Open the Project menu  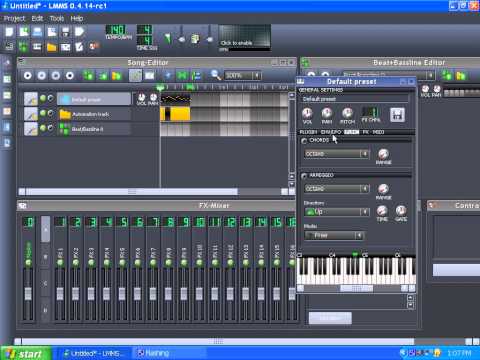point(14,18)
